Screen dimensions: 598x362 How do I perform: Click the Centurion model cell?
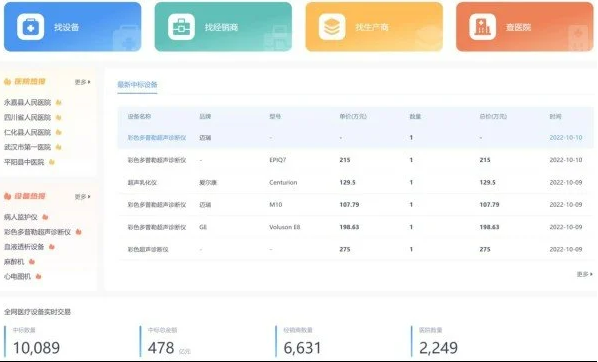click(x=283, y=182)
